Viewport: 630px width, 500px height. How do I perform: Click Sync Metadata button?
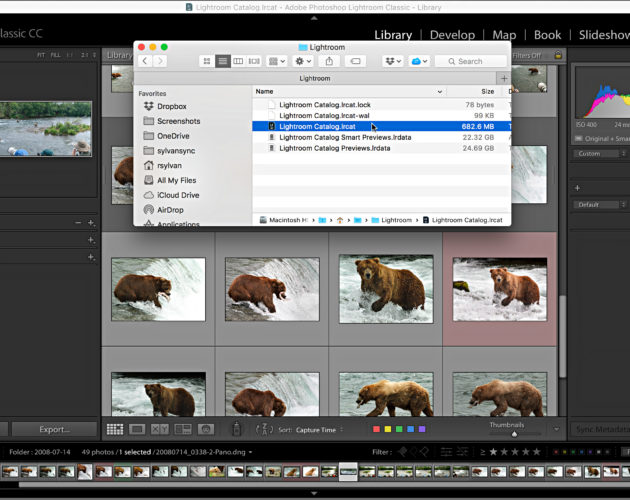tap(601, 429)
